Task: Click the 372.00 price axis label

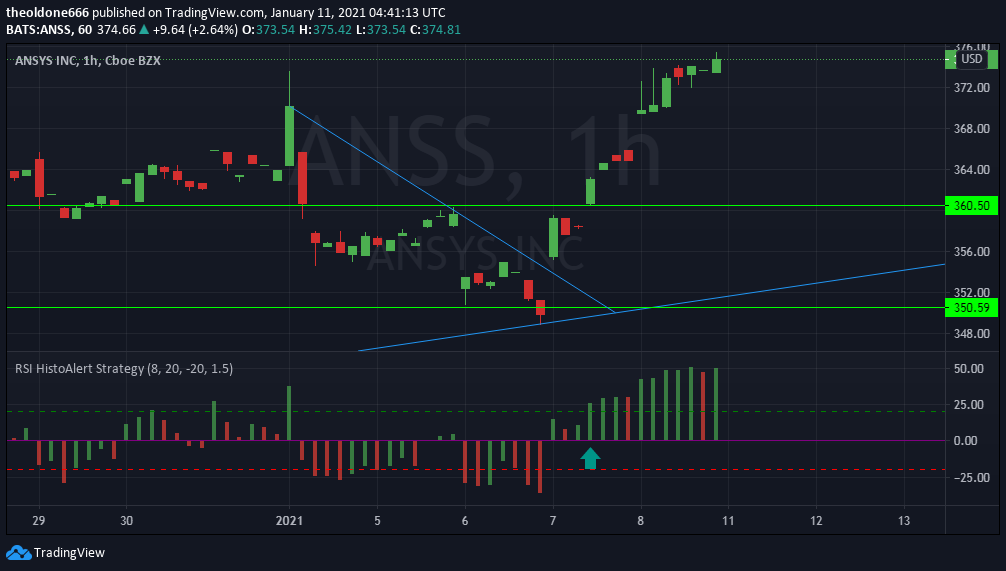Action: coord(971,88)
